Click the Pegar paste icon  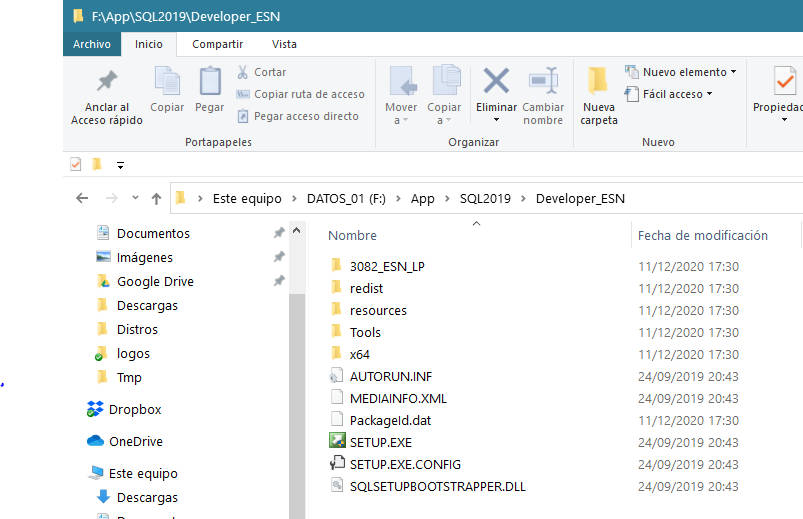[210, 80]
